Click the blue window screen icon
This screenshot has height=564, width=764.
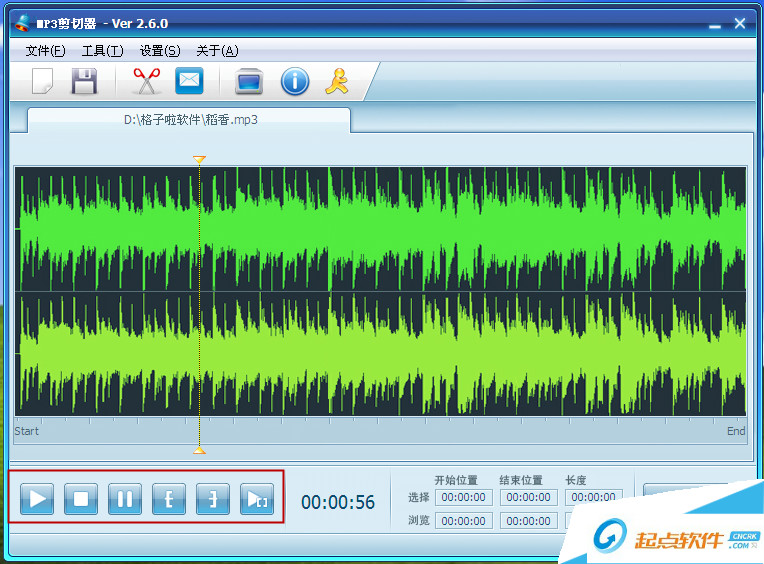point(248,81)
